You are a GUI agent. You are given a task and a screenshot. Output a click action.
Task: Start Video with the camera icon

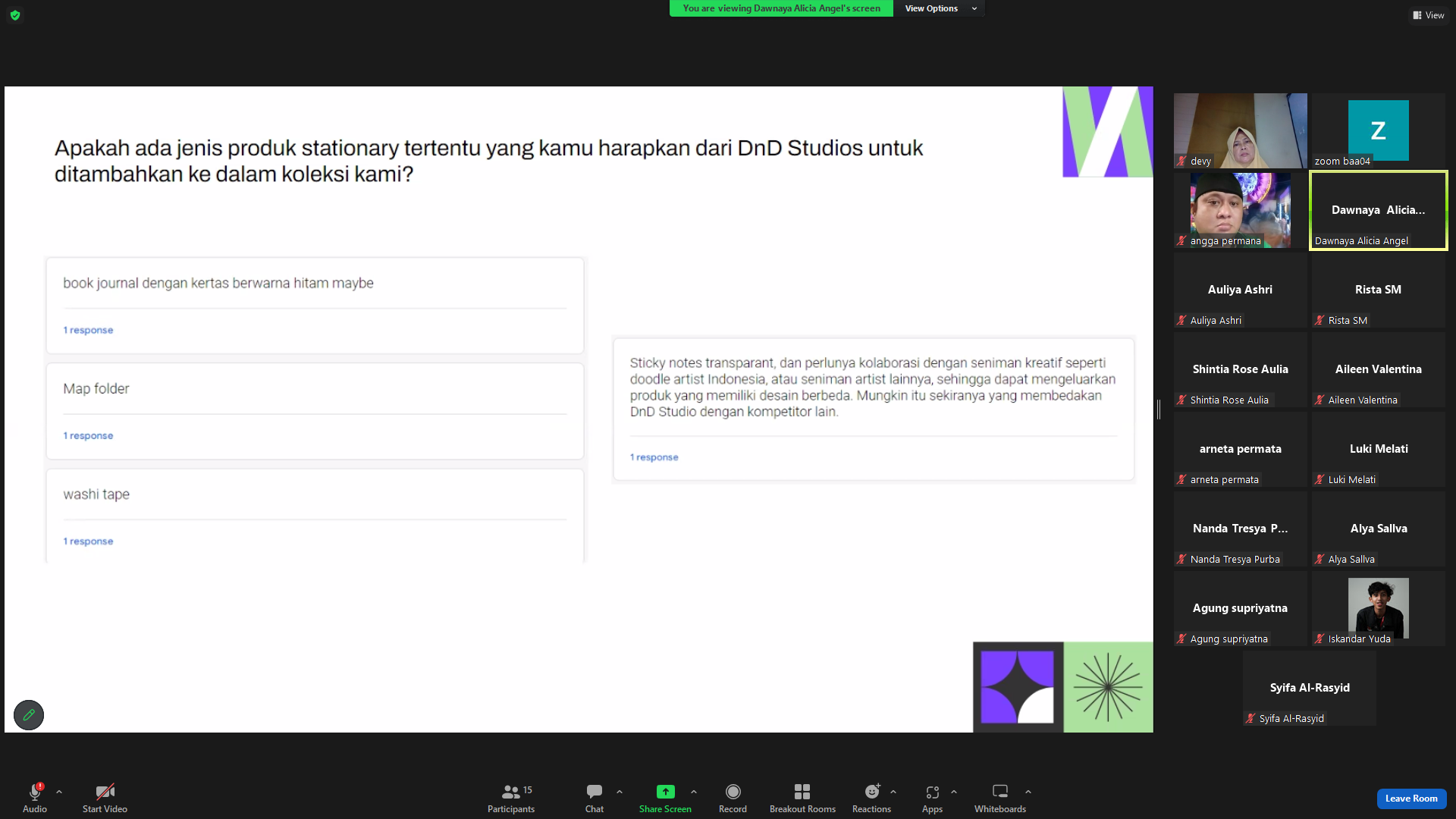[x=105, y=792]
